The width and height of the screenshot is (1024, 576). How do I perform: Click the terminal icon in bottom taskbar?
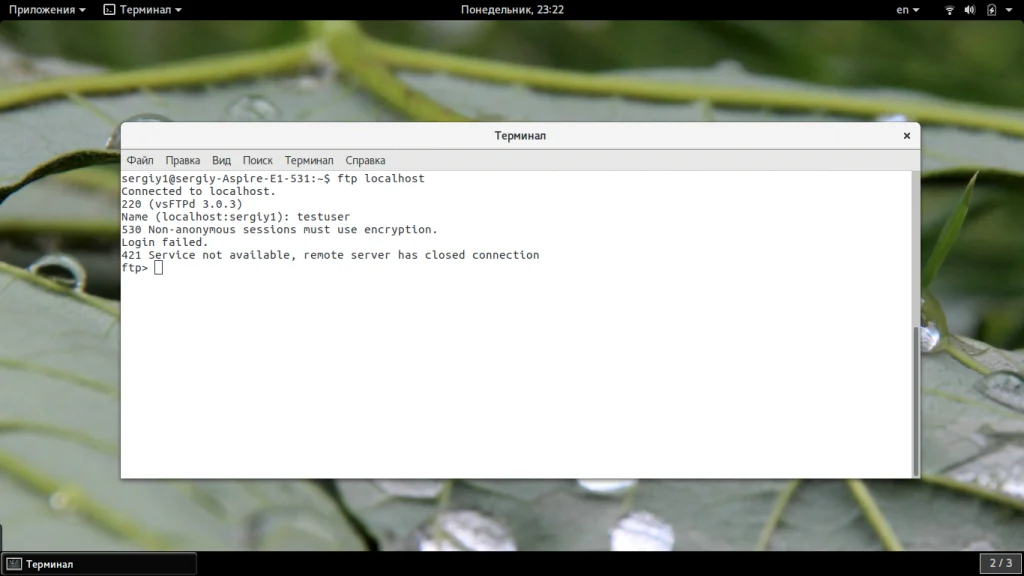tap(14, 564)
